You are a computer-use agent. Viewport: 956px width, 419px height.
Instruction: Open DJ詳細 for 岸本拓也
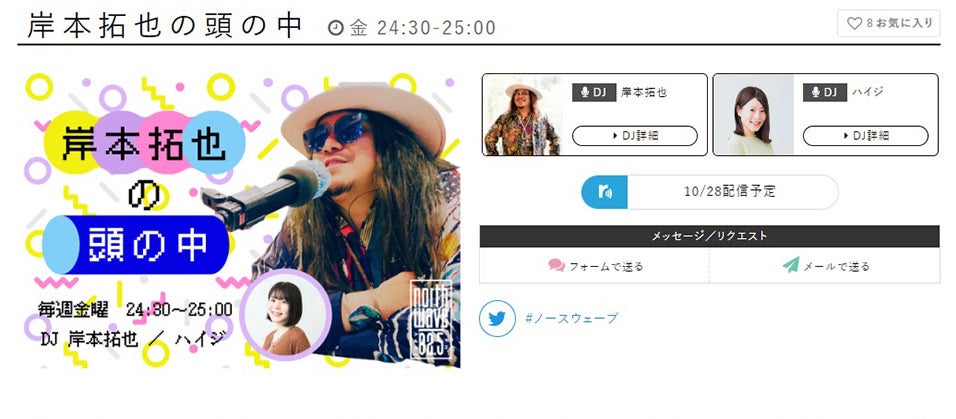point(635,136)
